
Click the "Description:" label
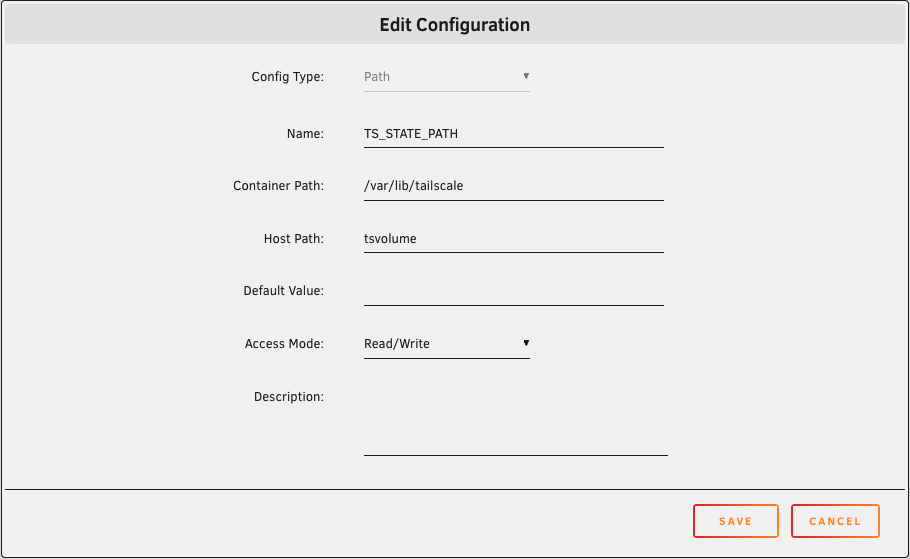(x=288, y=397)
